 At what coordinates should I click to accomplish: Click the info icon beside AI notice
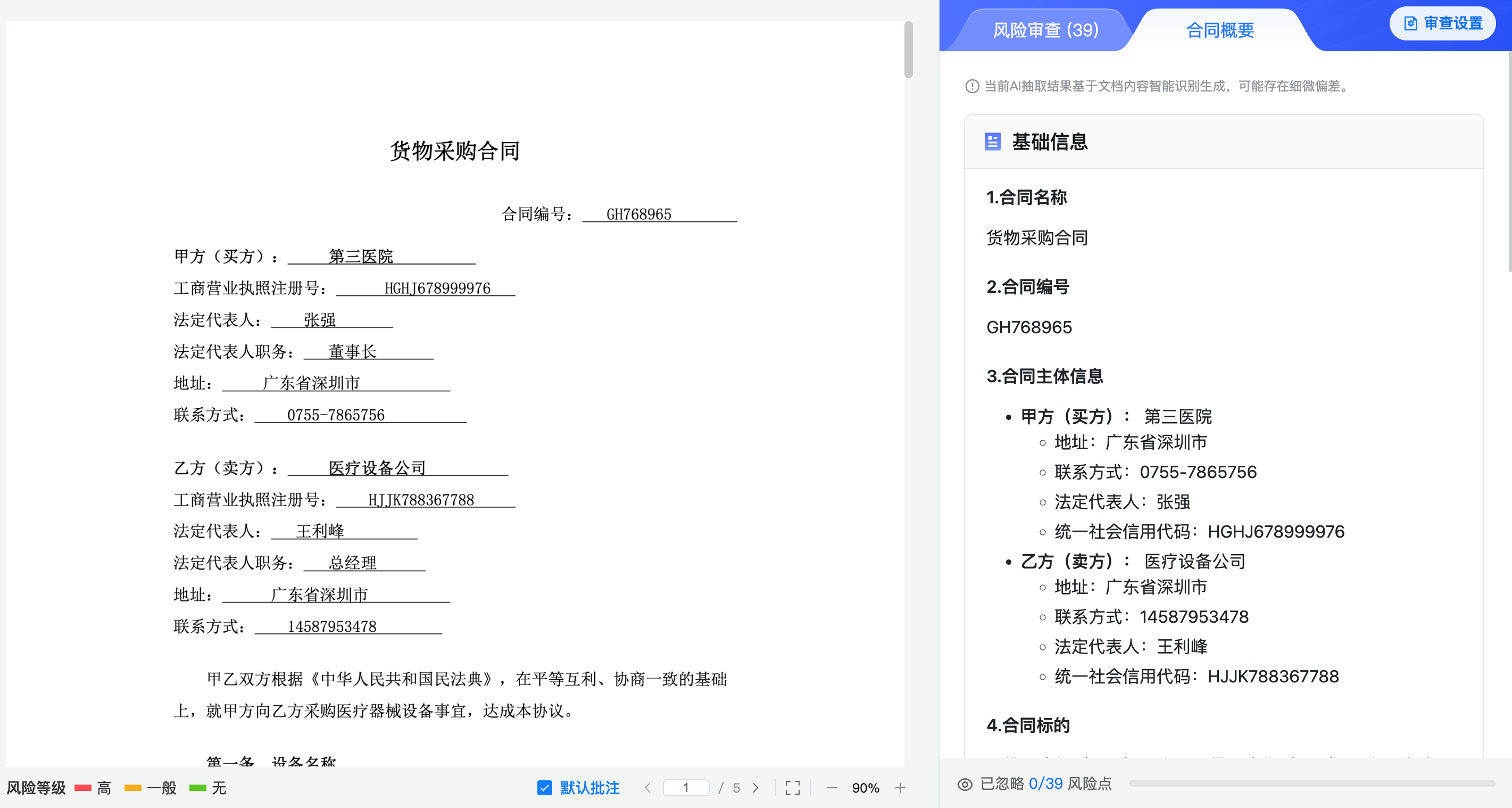(x=972, y=86)
